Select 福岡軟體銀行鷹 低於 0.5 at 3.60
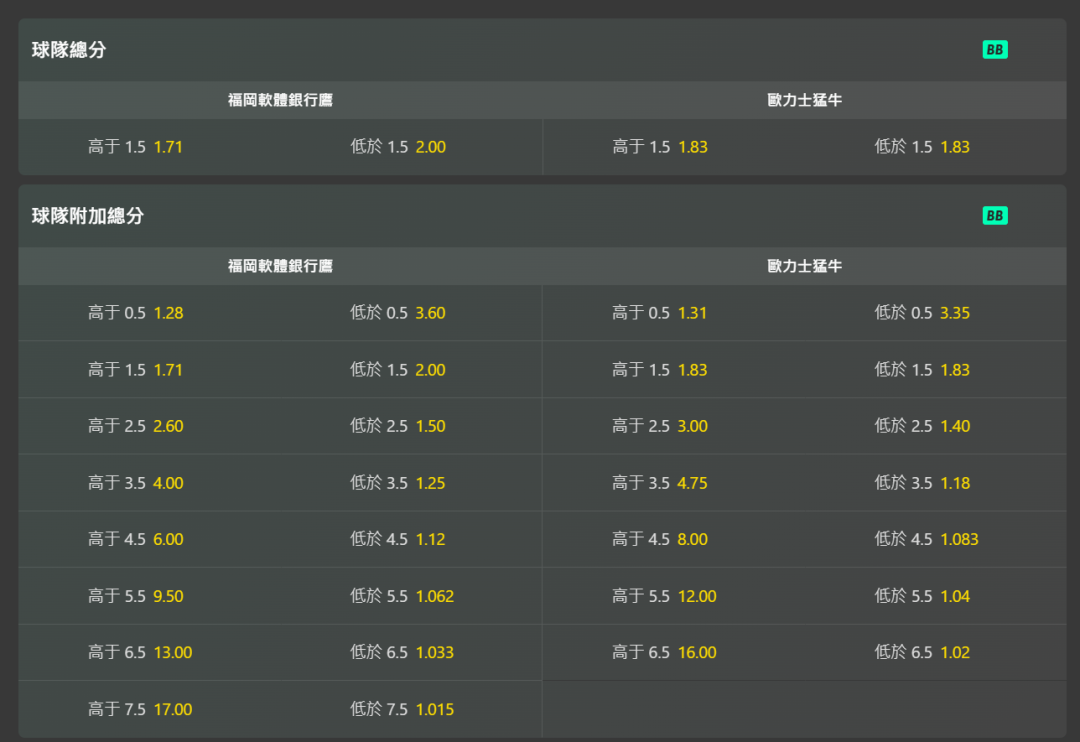The image size is (1080, 742). (x=398, y=313)
